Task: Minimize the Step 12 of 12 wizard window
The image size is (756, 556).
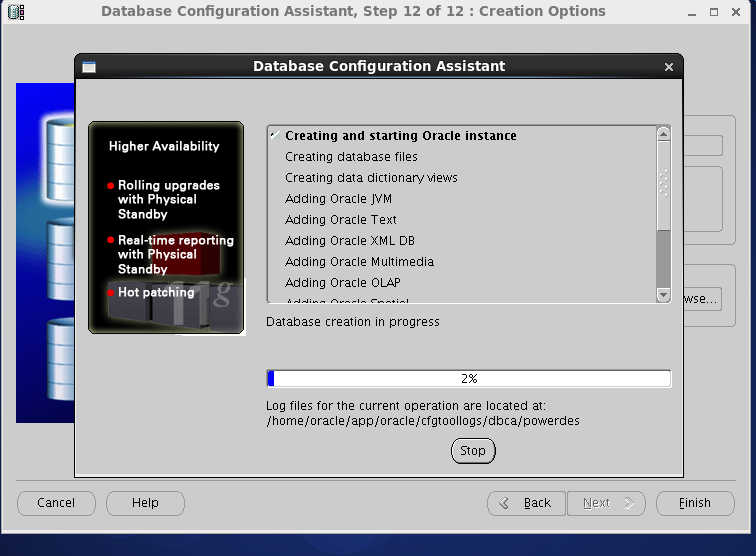Action: (x=690, y=12)
